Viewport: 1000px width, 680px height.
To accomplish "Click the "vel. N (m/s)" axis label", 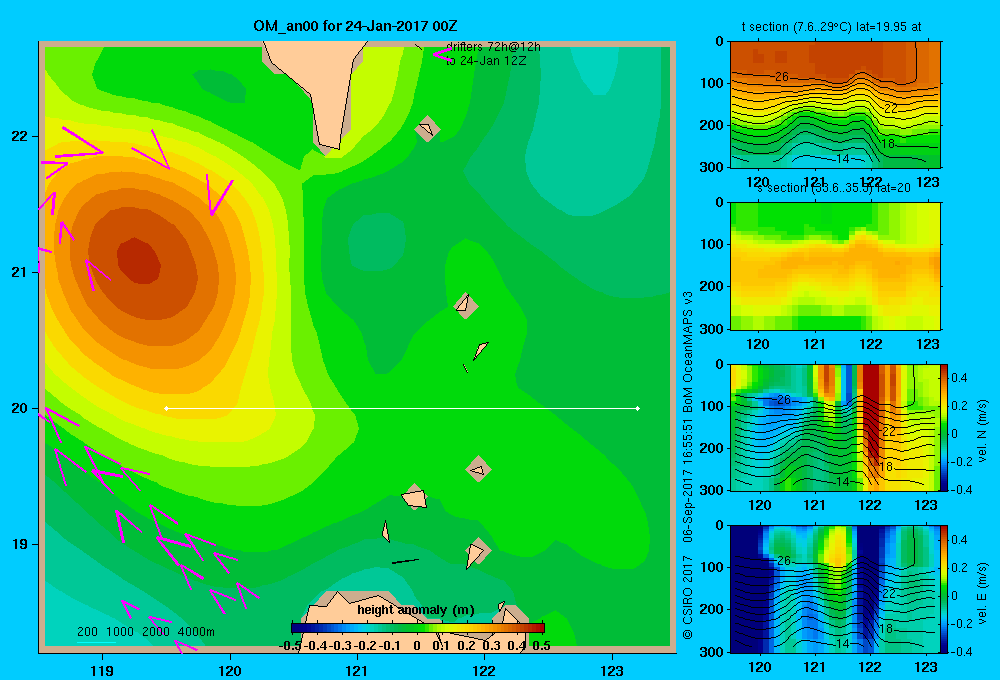I will pyautogui.click(x=982, y=431).
